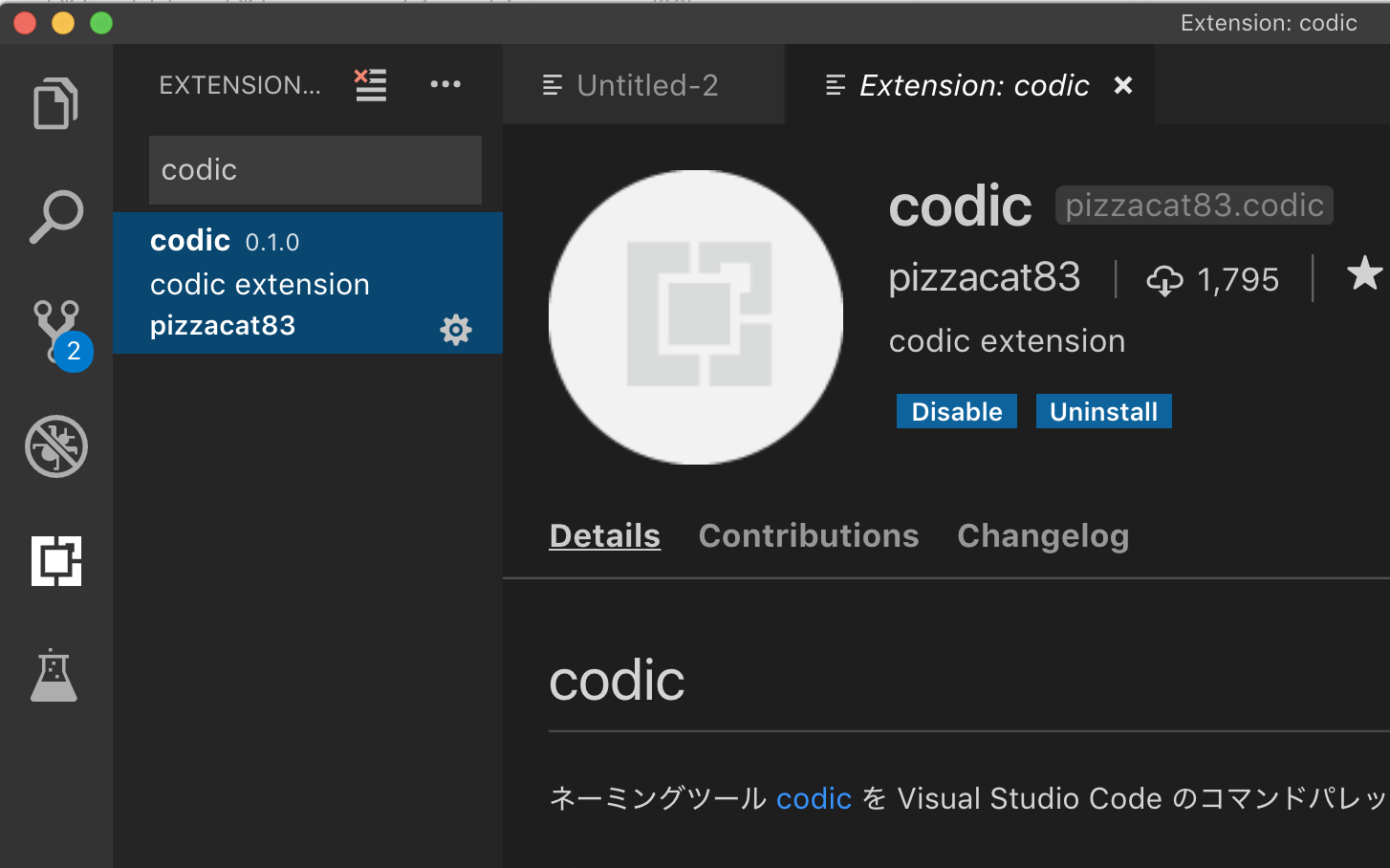Open manage gear for codic extension
The height and width of the screenshot is (868, 1390).
(x=456, y=330)
